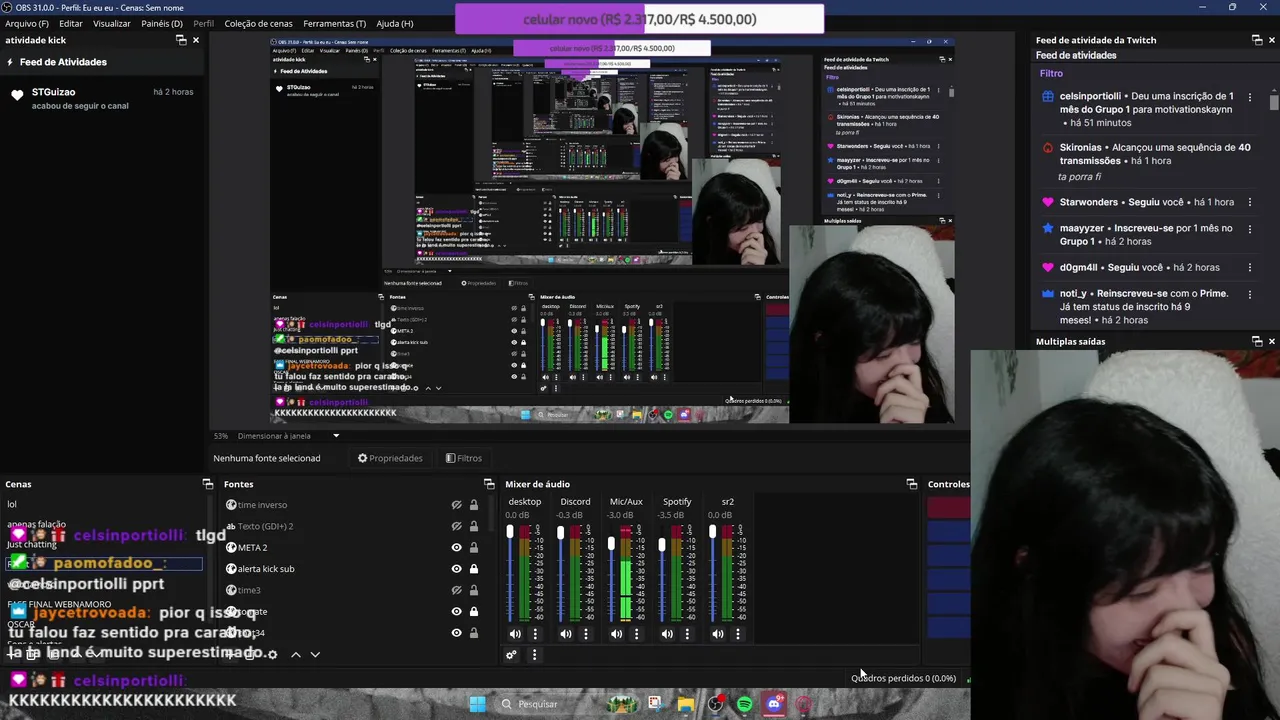Viewport: 1280px width, 720px height.
Task: Open source properties gear in Fontes toolbar
Action: (x=272, y=654)
